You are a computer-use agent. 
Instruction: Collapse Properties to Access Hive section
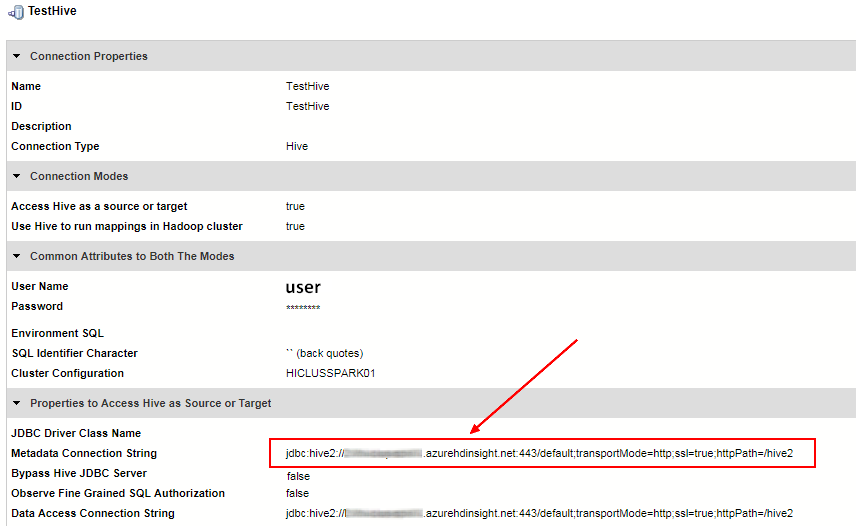[x=17, y=403]
